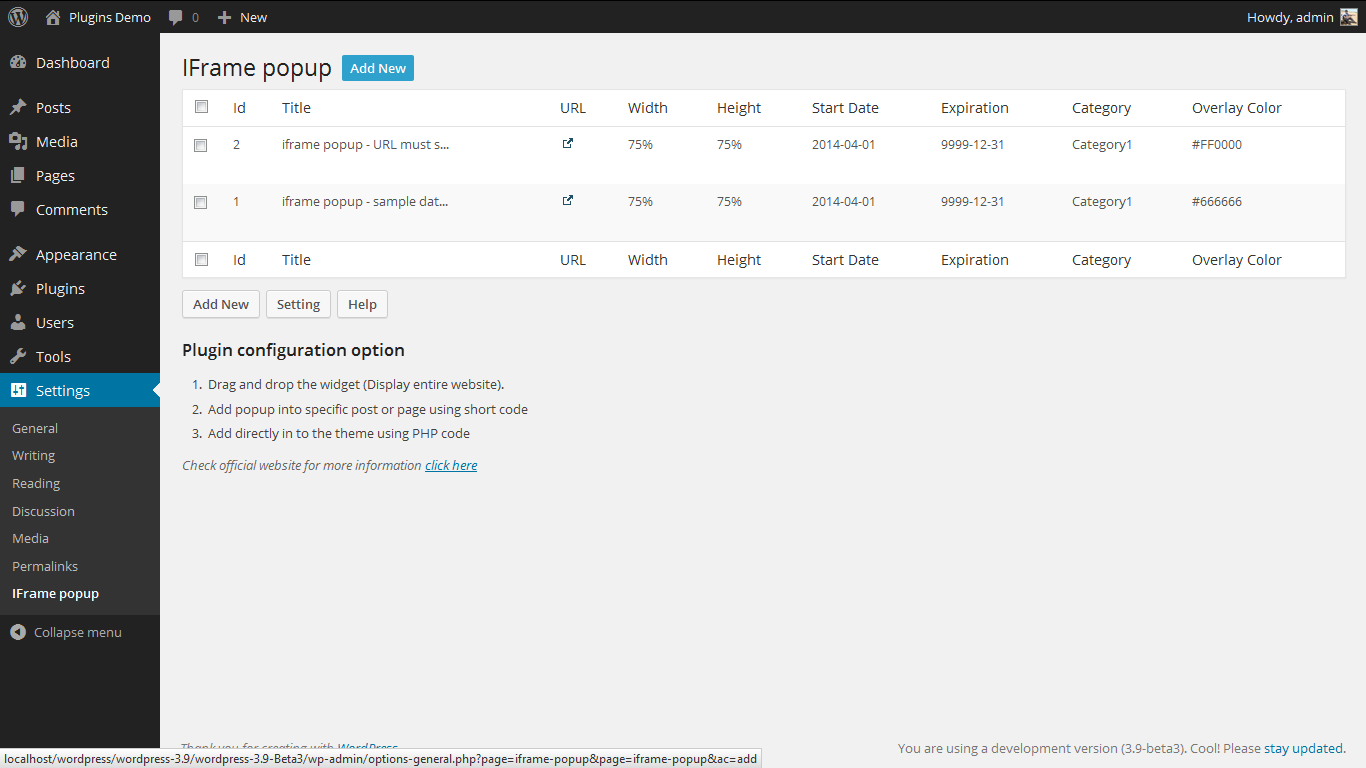Viewport: 1366px width, 768px height.
Task: Go to the Media library menu item
Action: click(56, 142)
